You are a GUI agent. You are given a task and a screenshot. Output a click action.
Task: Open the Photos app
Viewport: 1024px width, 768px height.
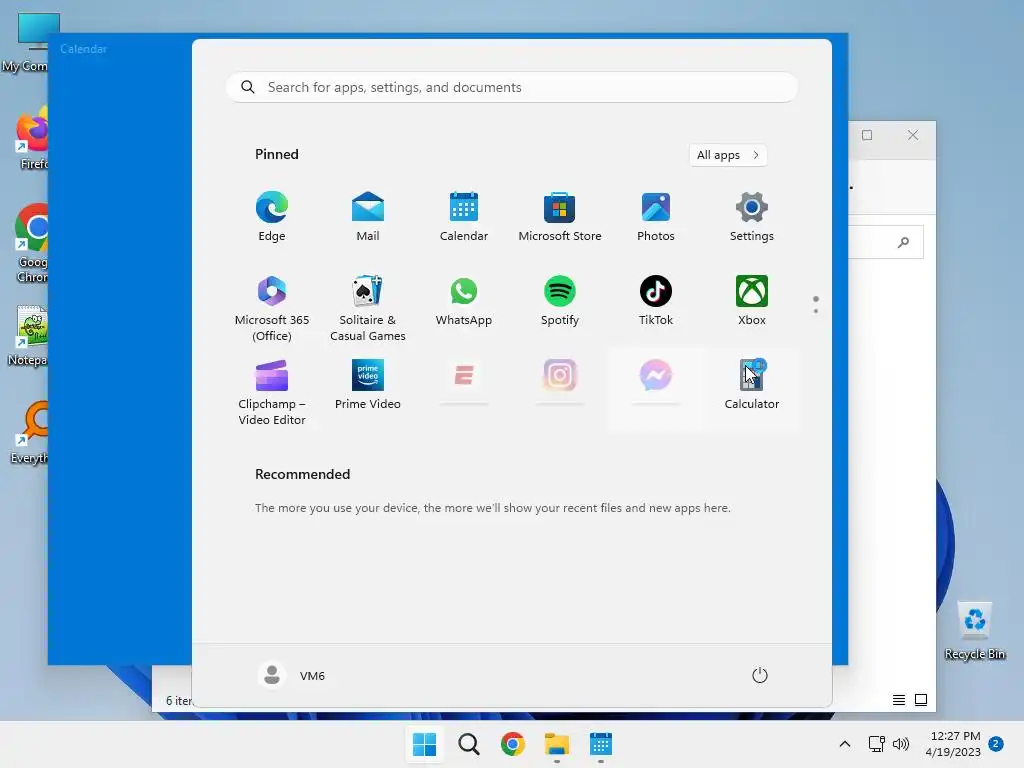coord(656,217)
